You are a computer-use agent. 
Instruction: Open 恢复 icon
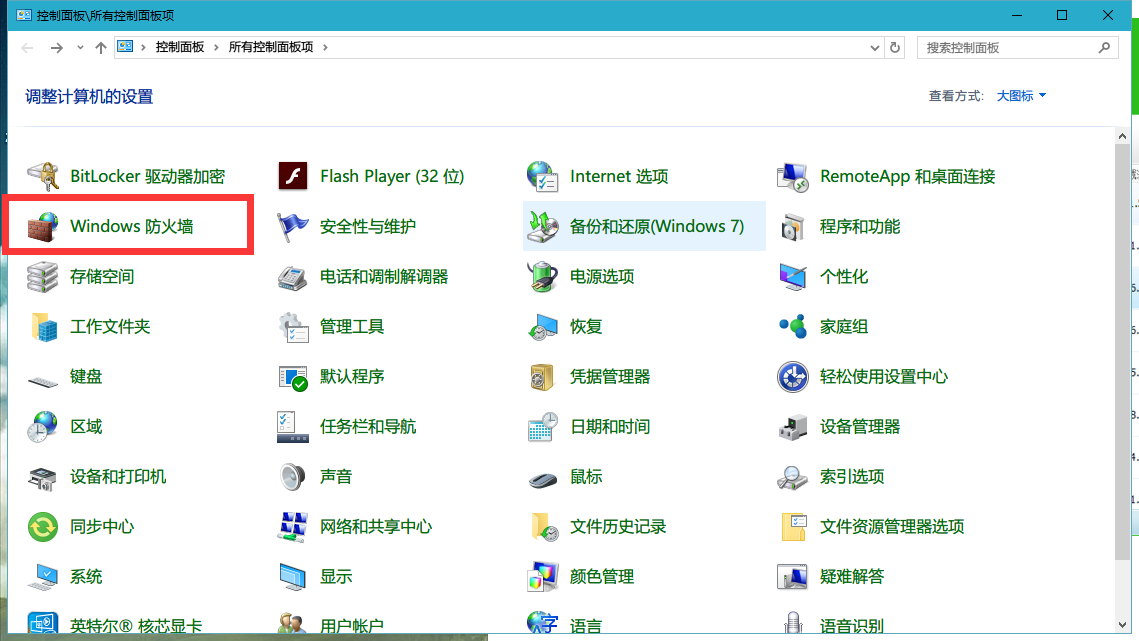pyautogui.click(x=543, y=327)
